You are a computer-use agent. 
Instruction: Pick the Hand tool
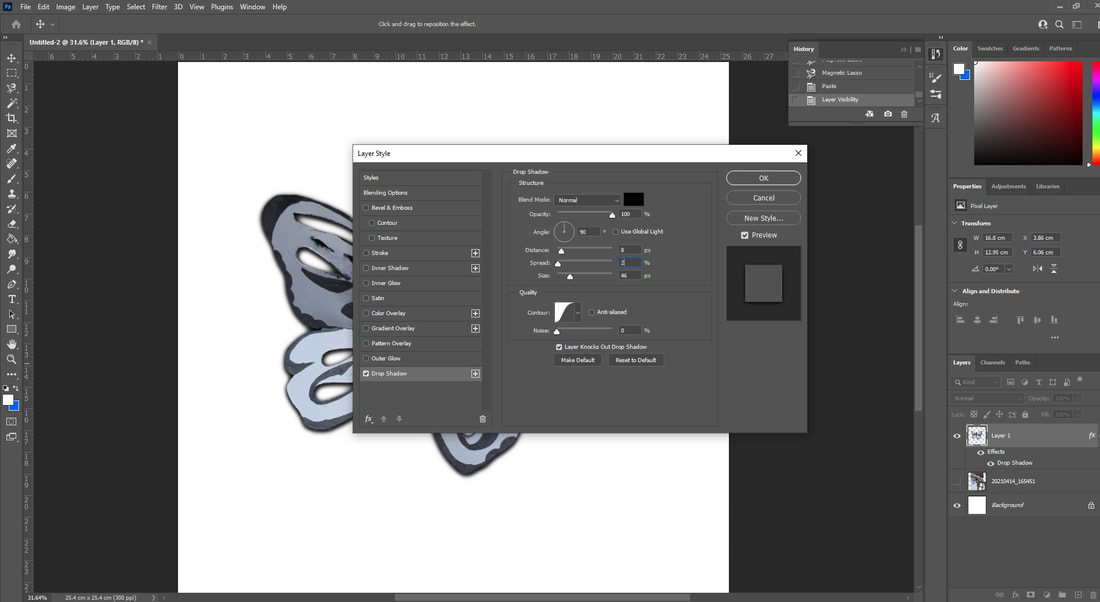click(12, 344)
